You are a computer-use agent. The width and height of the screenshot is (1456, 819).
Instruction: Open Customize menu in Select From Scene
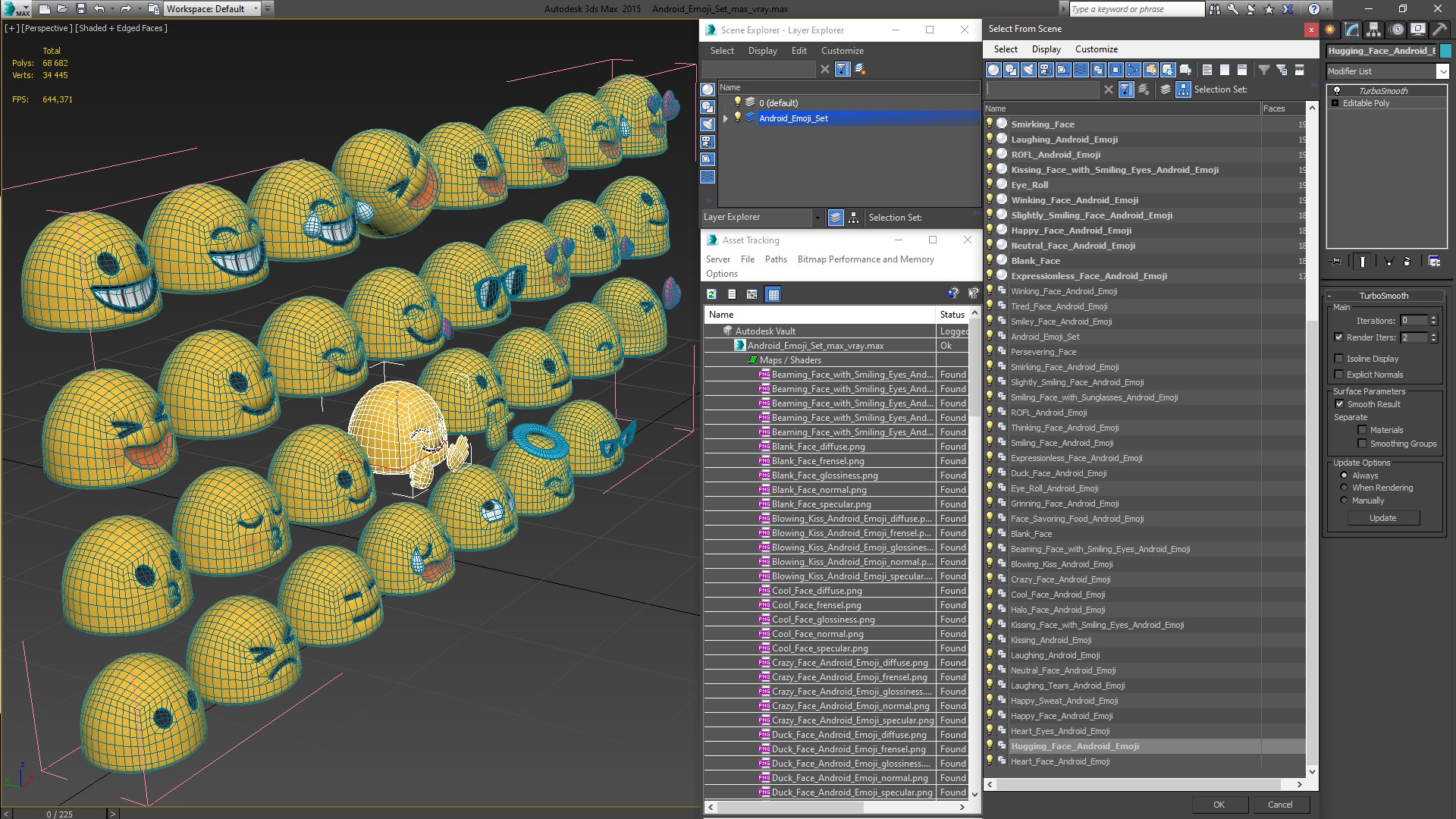point(1096,49)
